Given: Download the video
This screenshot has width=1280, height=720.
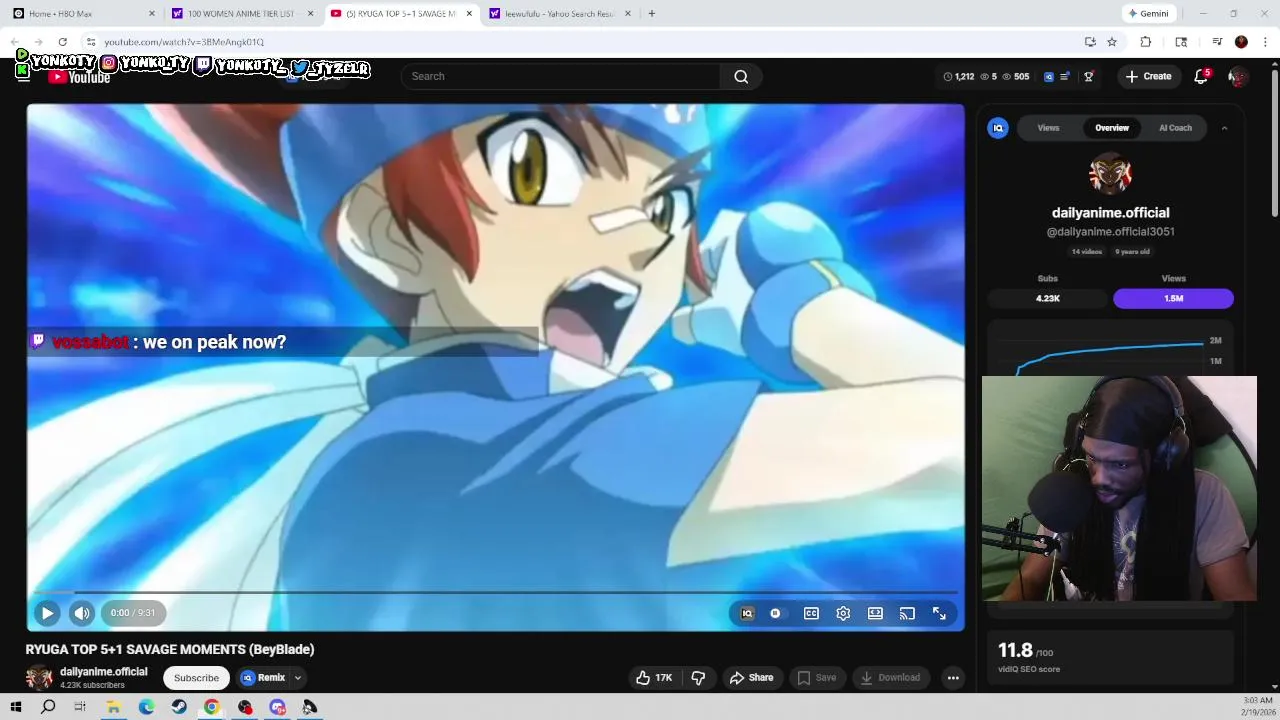Looking at the screenshot, I should (890, 678).
